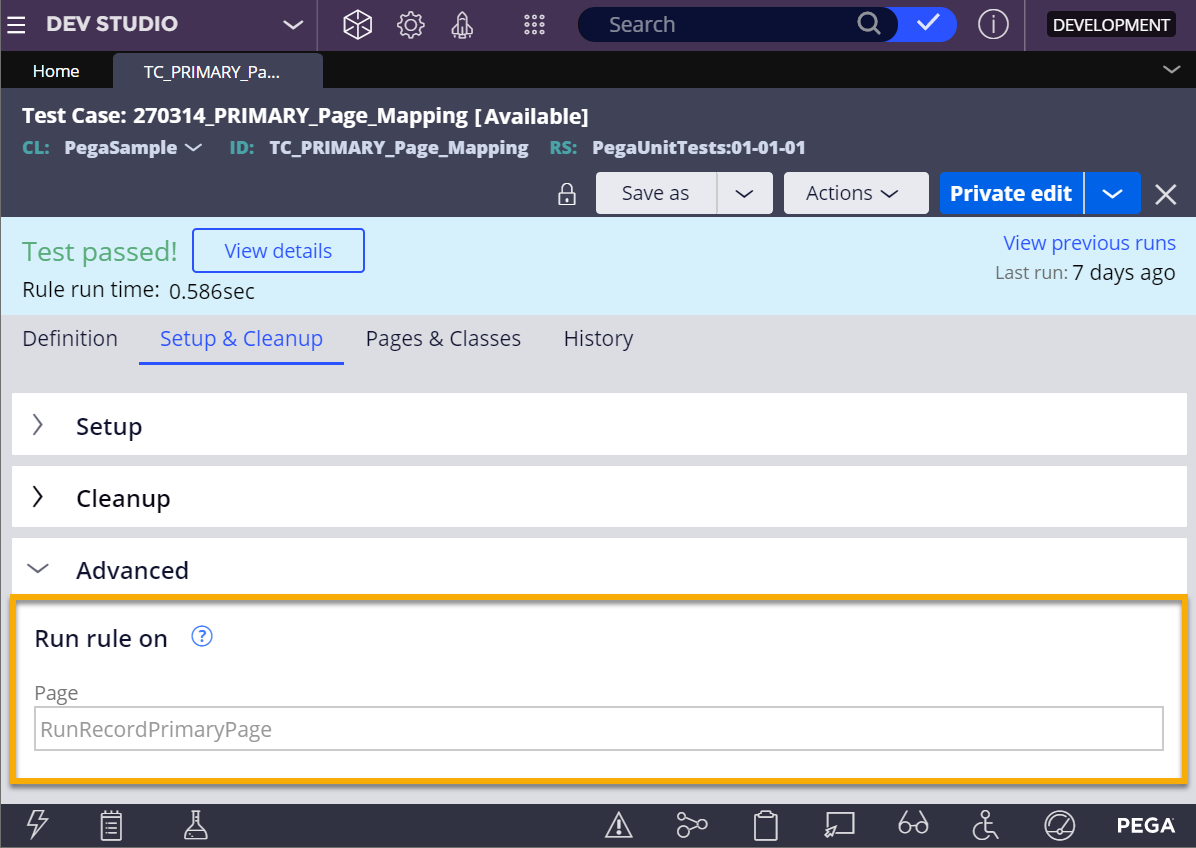Click the lightning bolt icon in bottom toolbar
Viewport: 1196px width, 848px height.
[x=37, y=825]
